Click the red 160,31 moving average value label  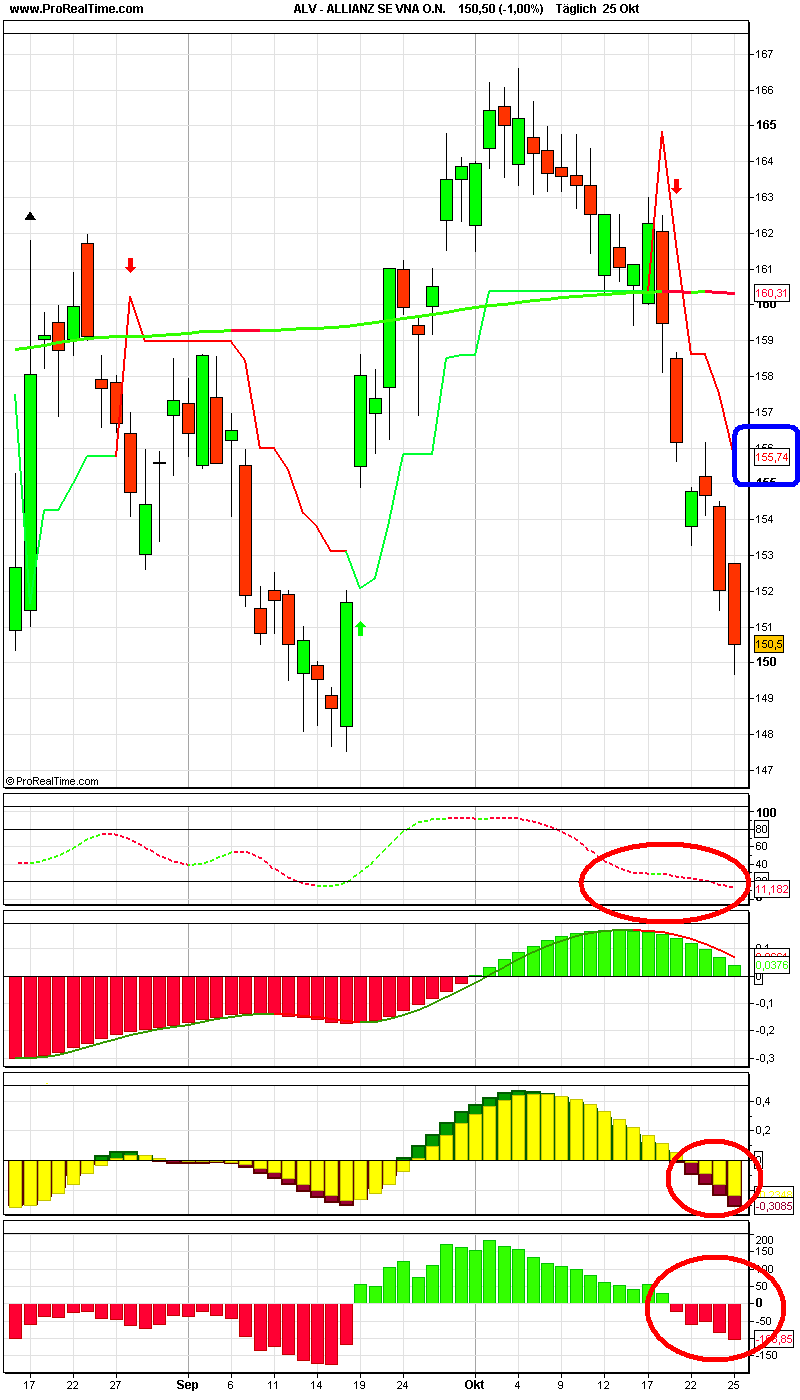point(772,293)
